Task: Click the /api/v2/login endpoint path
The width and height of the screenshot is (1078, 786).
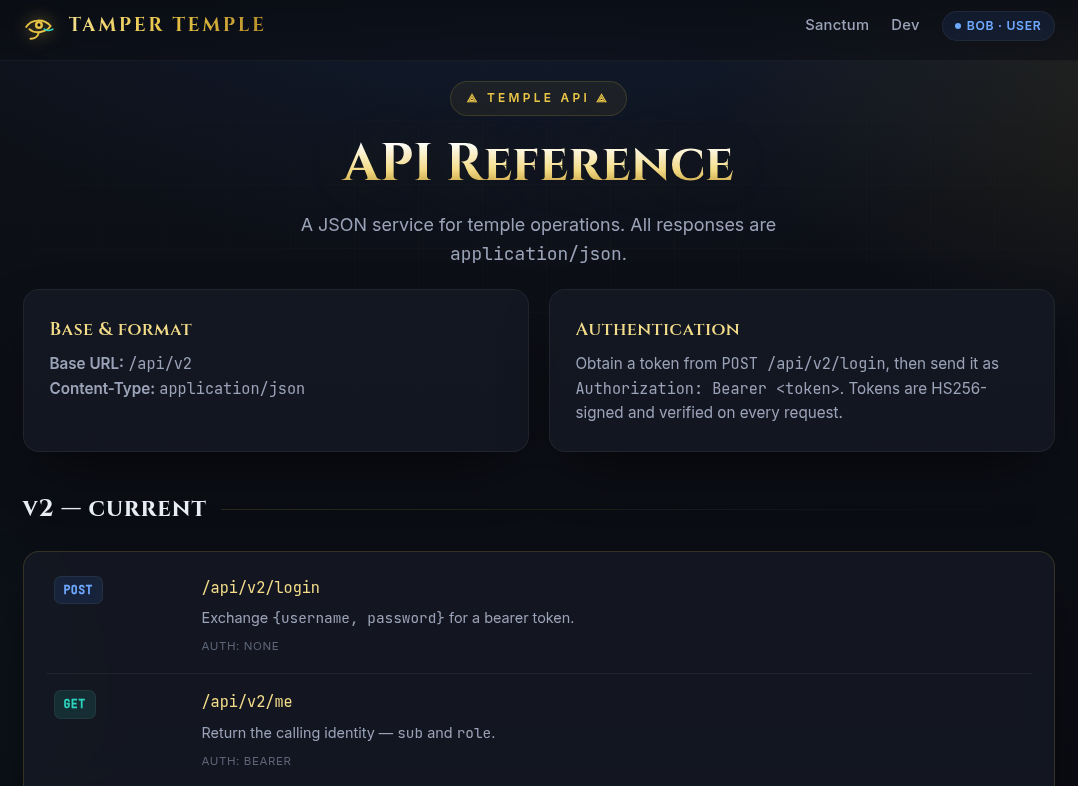Action: tap(261, 587)
